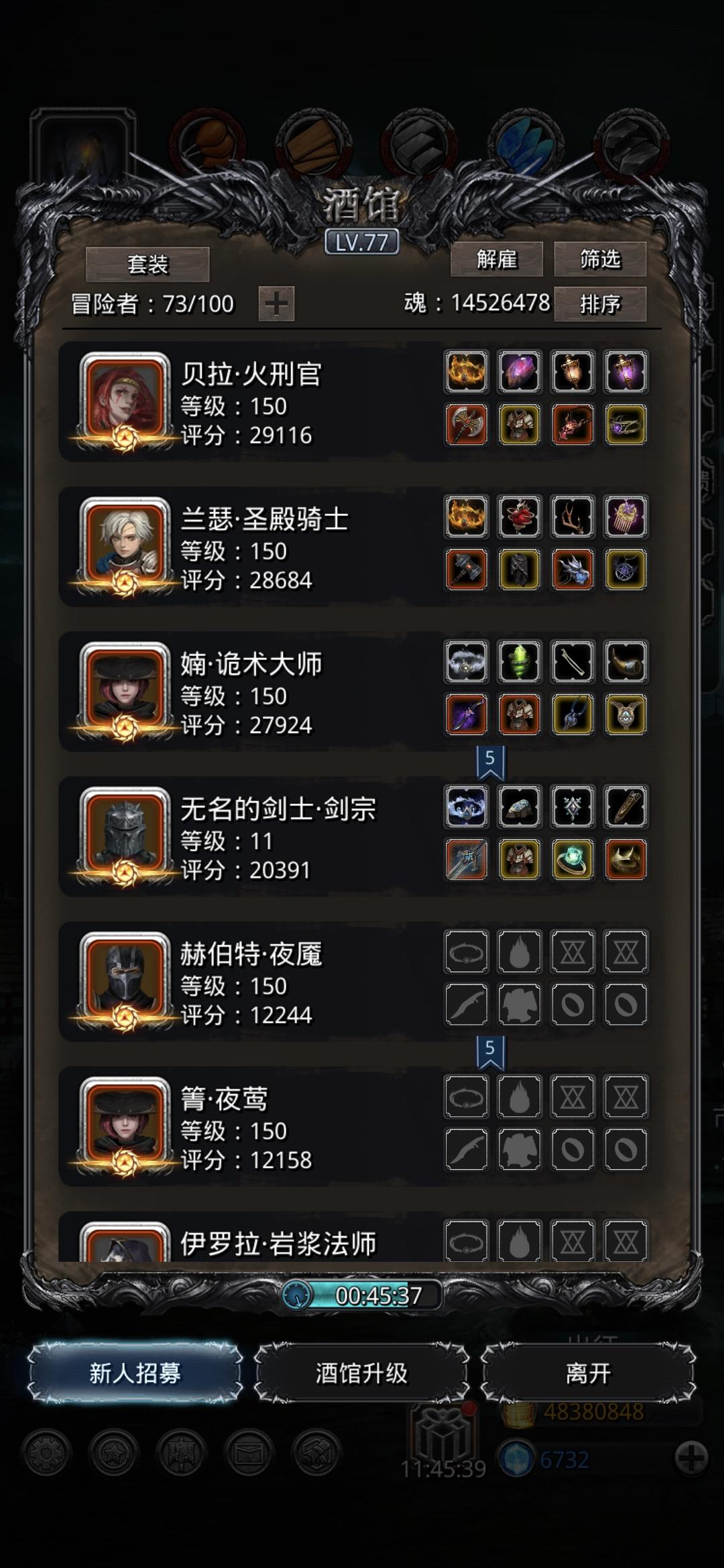The width and height of the screenshot is (724, 1568).
Task: Click the 解雇 dismiss button
Action: coord(497,259)
